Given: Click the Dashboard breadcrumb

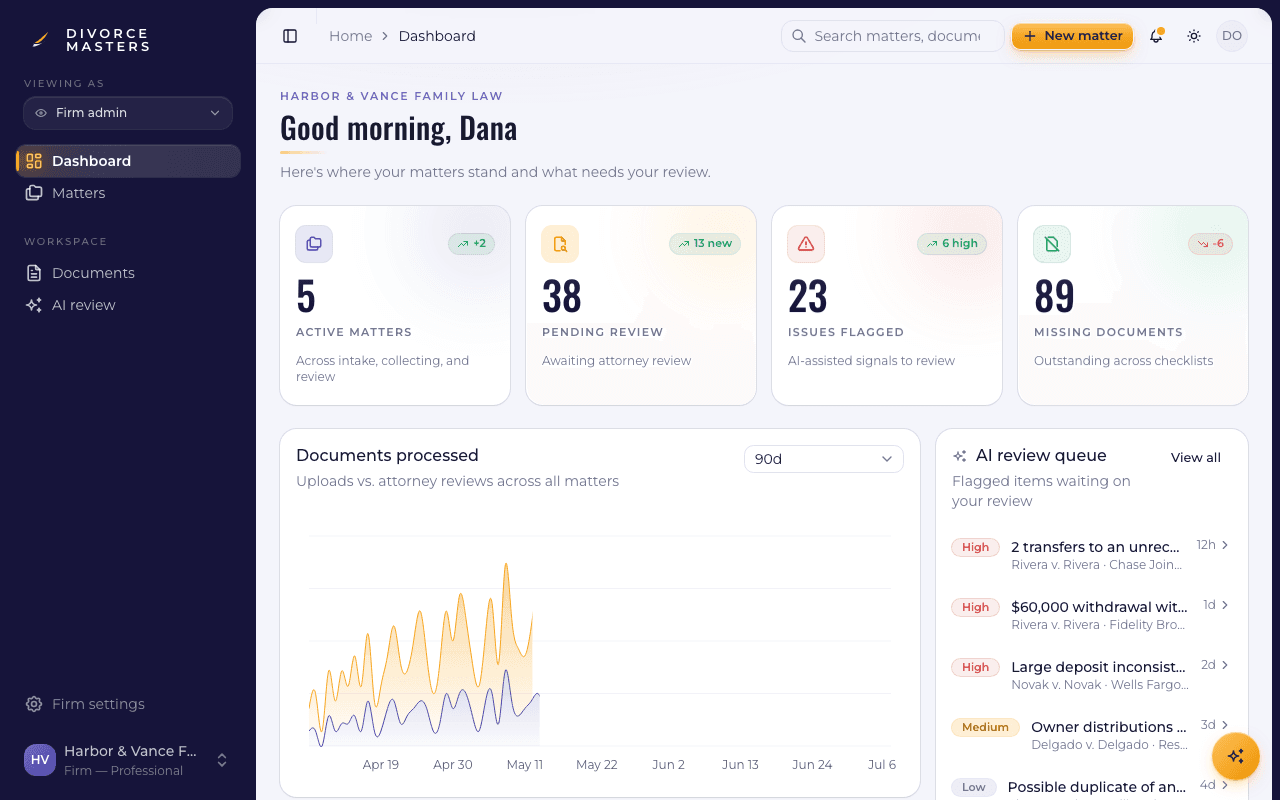Looking at the screenshot, I should 437,36.
